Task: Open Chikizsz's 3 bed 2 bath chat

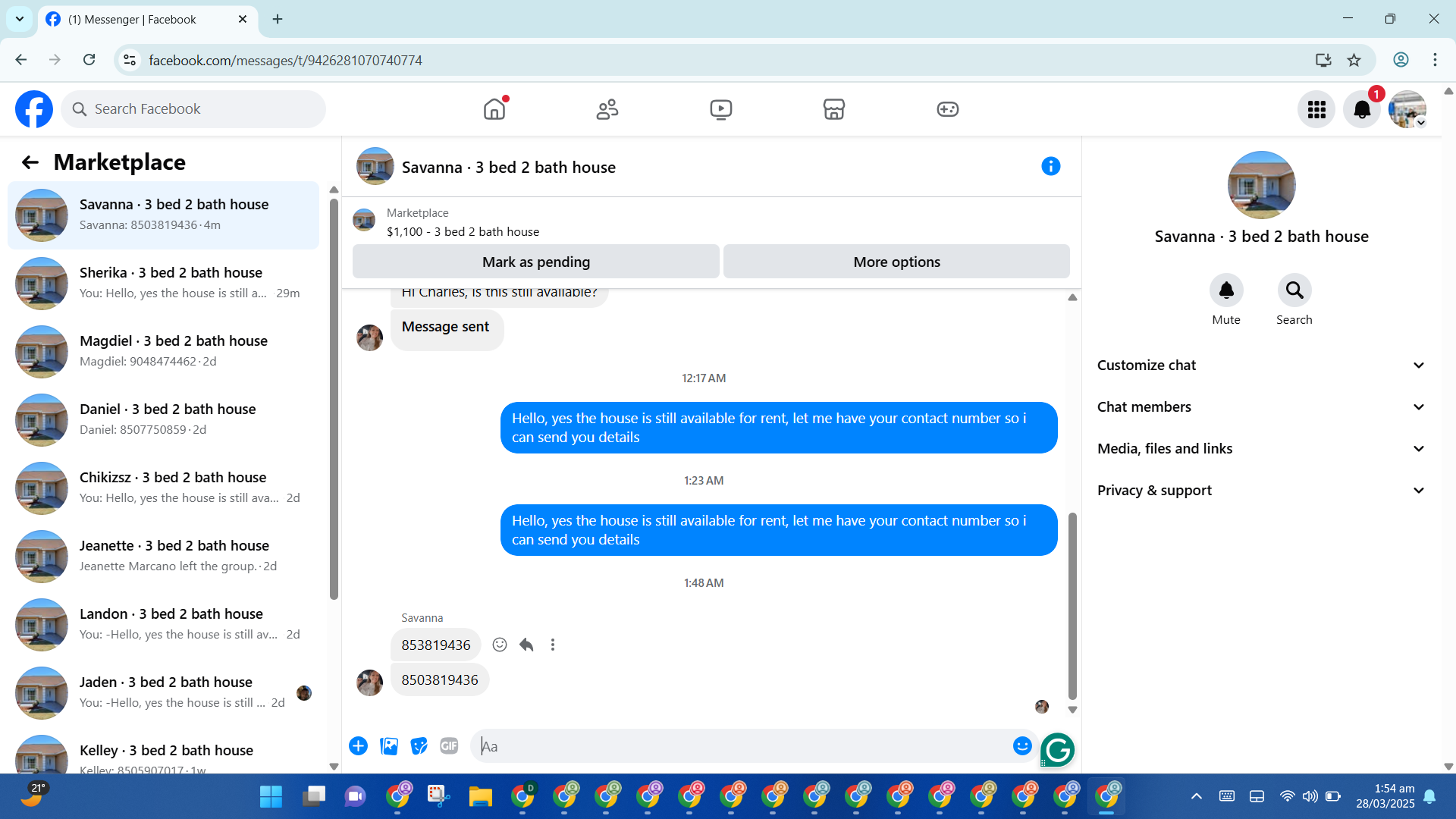Action: click(163, 488)
